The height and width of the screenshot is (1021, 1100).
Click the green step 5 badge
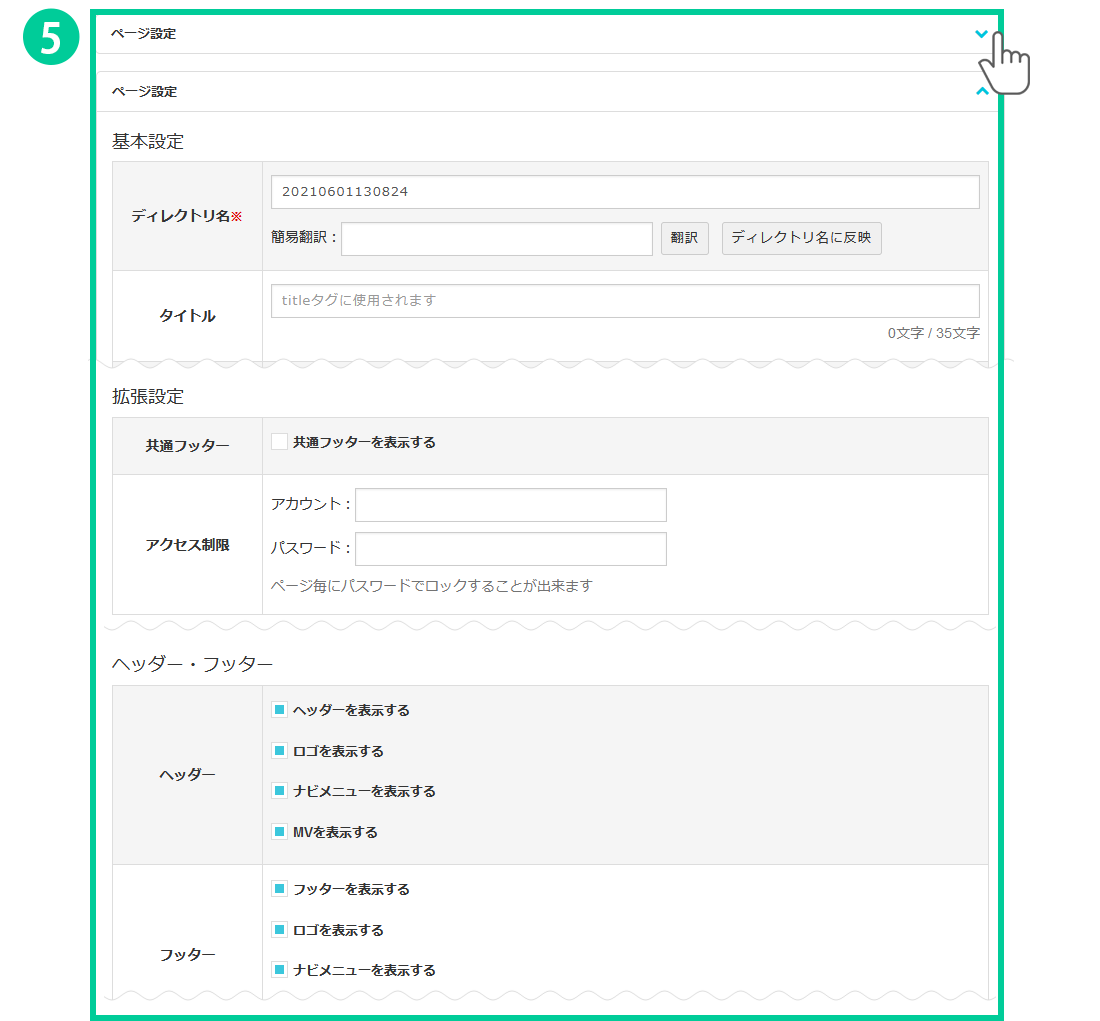tap(50, 37)
